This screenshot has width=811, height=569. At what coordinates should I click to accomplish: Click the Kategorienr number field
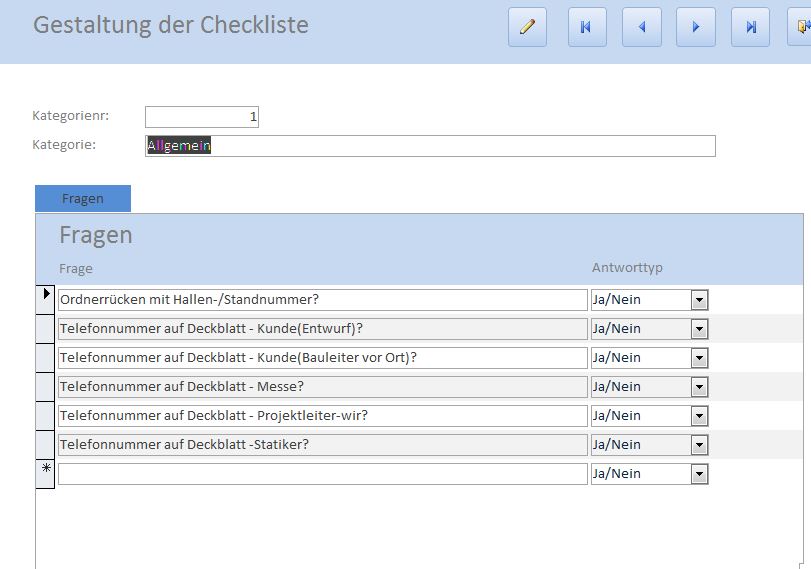tap(201, 117)
